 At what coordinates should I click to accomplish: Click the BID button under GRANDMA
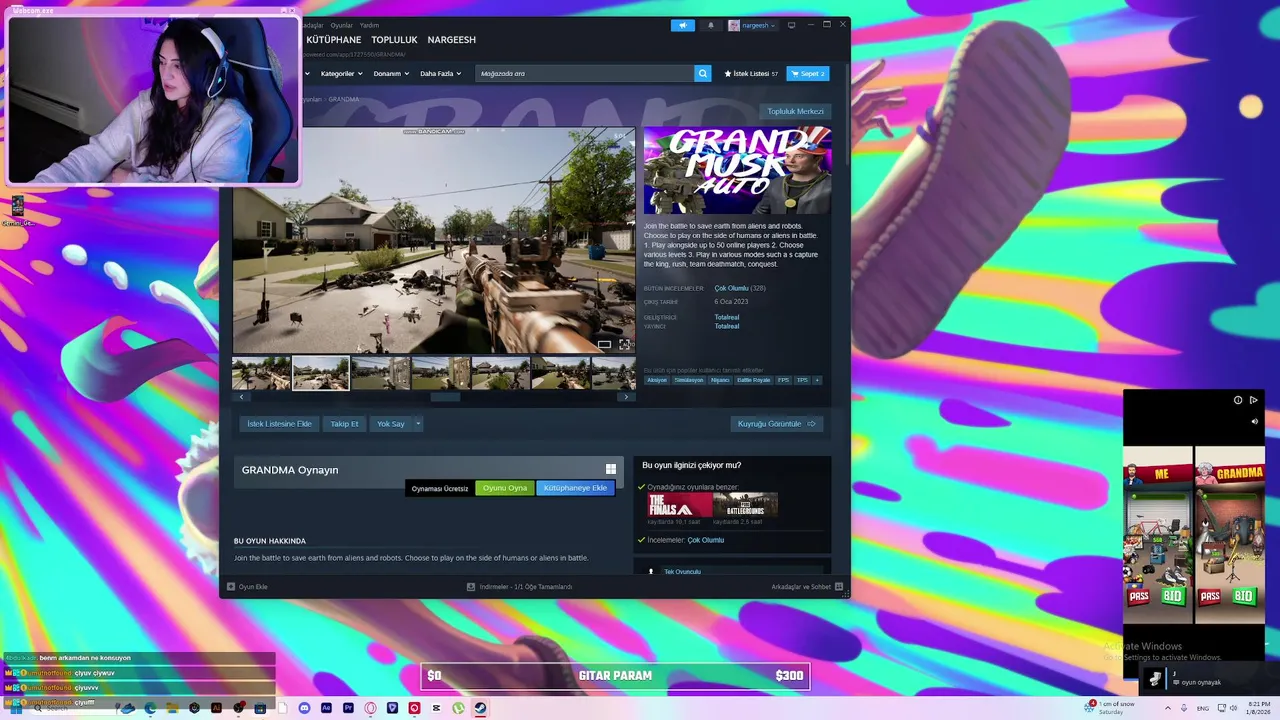pyautogui.click(x=1243, y=597)
